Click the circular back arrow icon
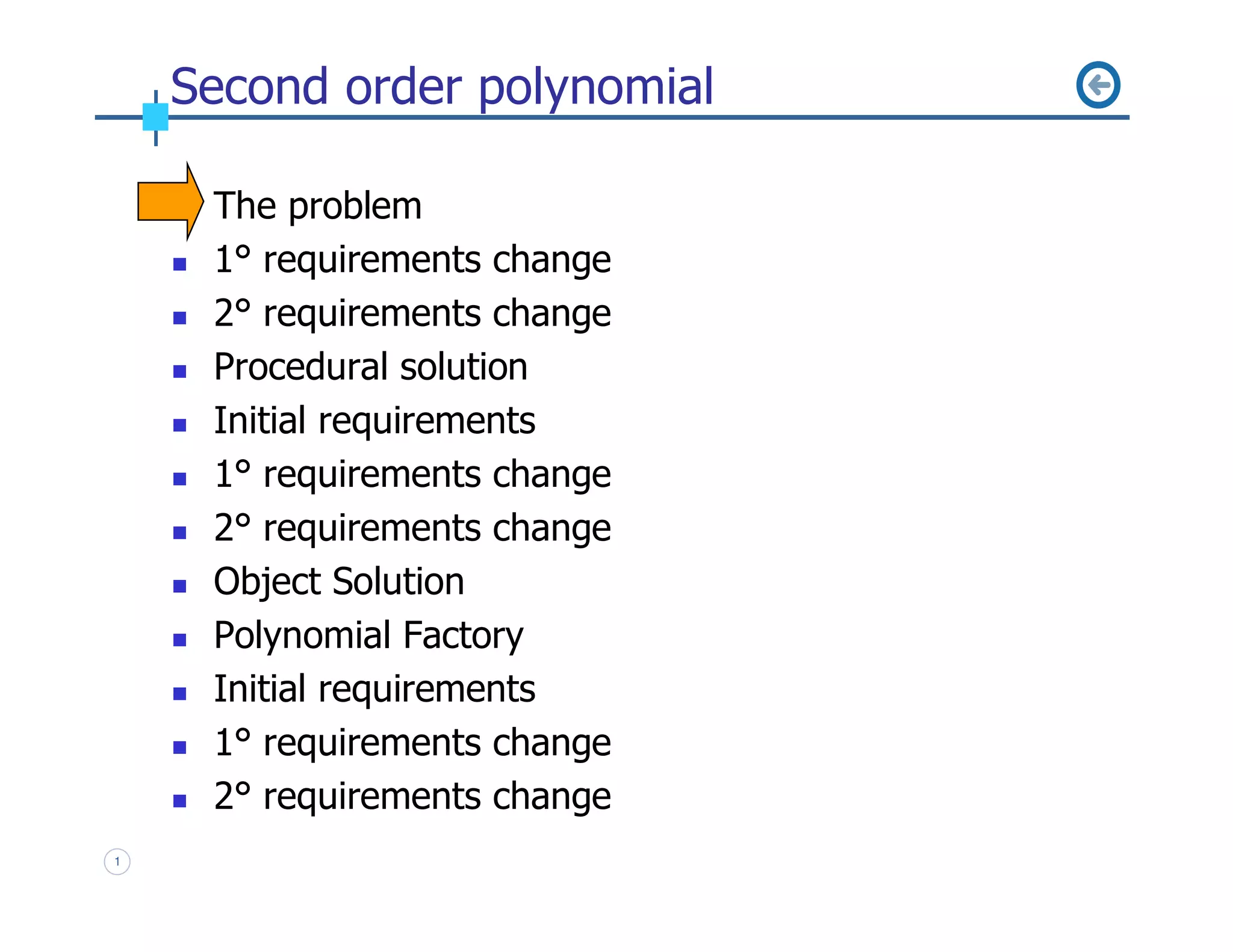The height and width of the screenshot is (952, 1233). point(1098,85)
